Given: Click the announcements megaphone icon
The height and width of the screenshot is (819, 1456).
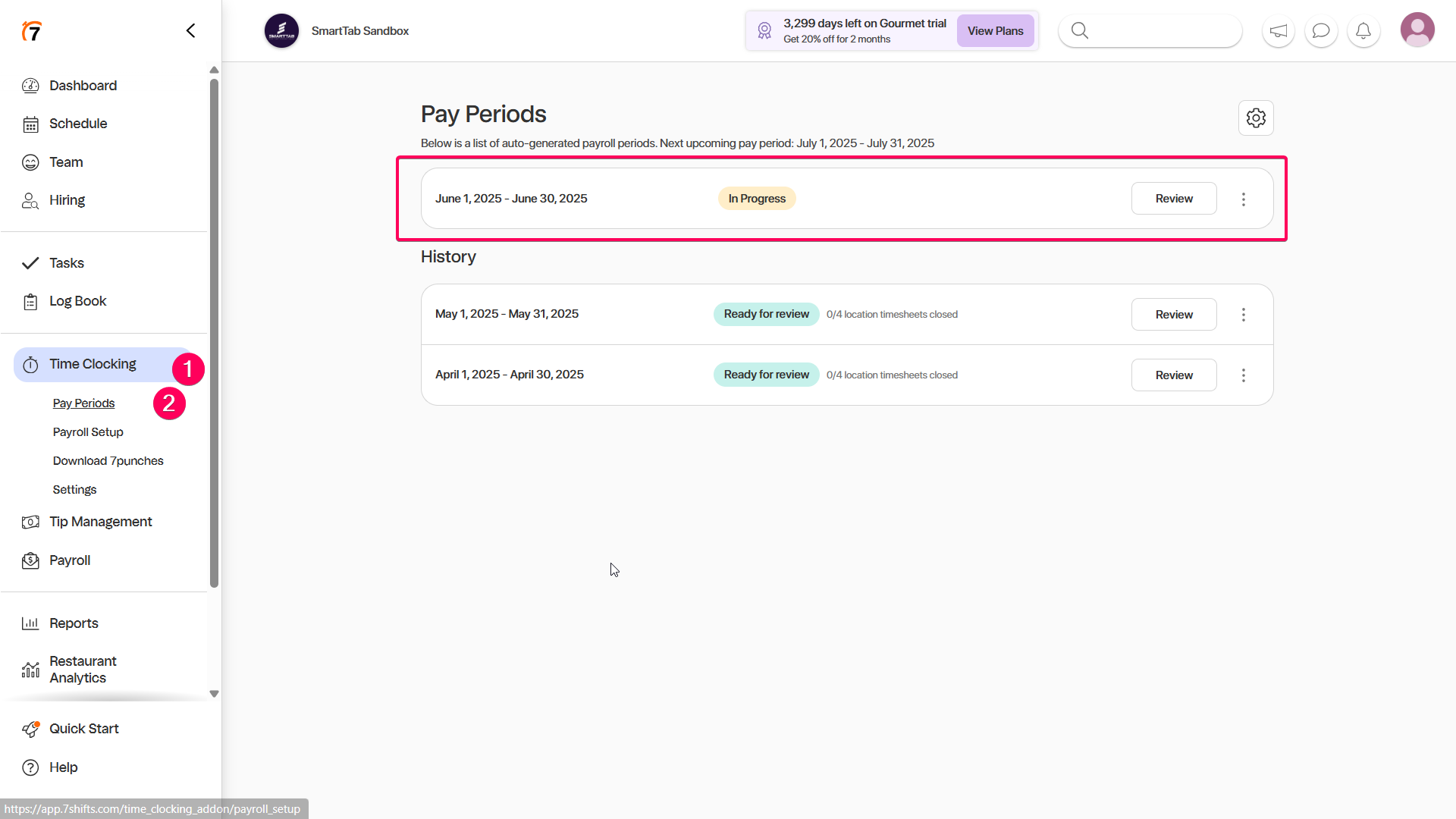Looking at the screenshot, I should point(1279,31).
